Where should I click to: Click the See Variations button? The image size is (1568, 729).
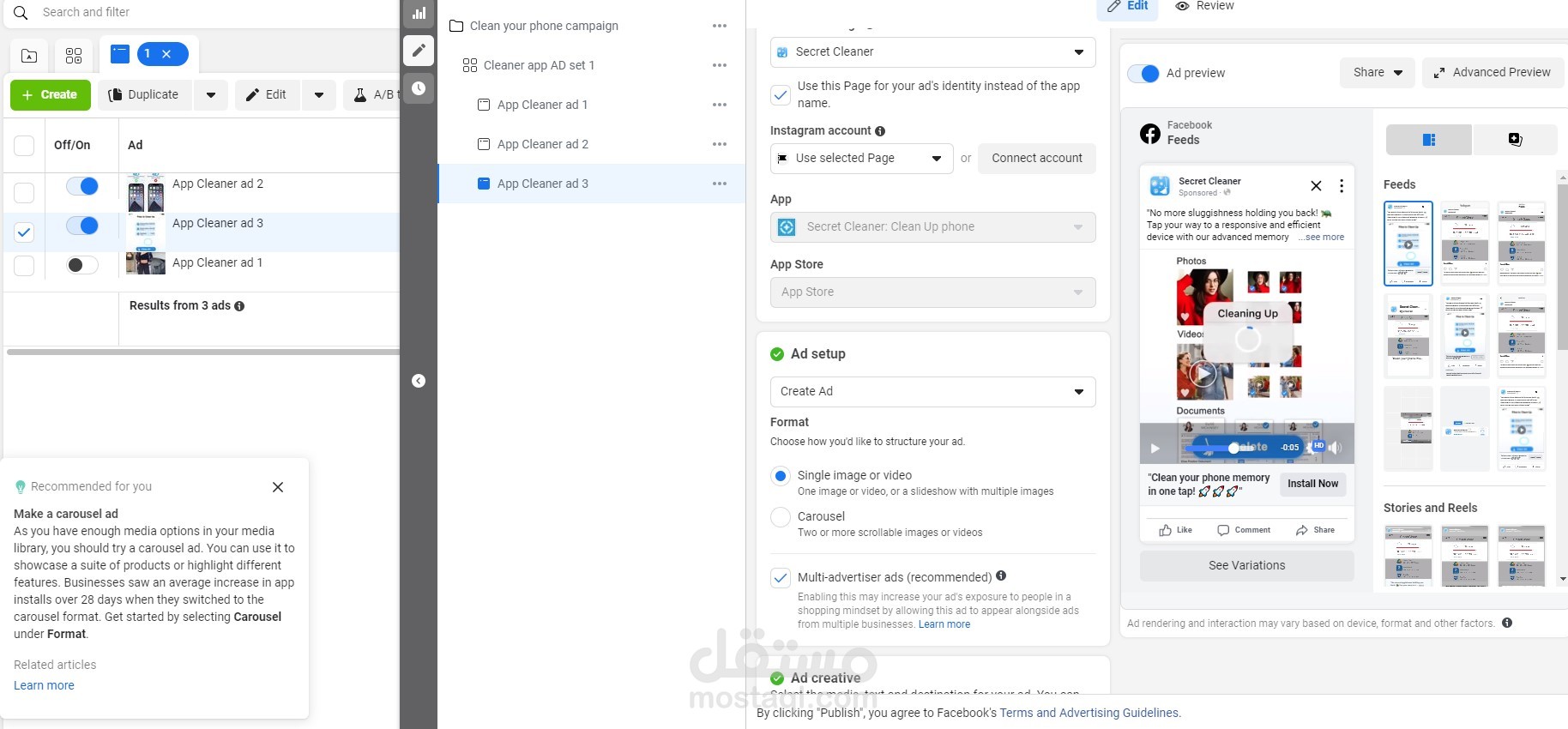click(1246, 566)
